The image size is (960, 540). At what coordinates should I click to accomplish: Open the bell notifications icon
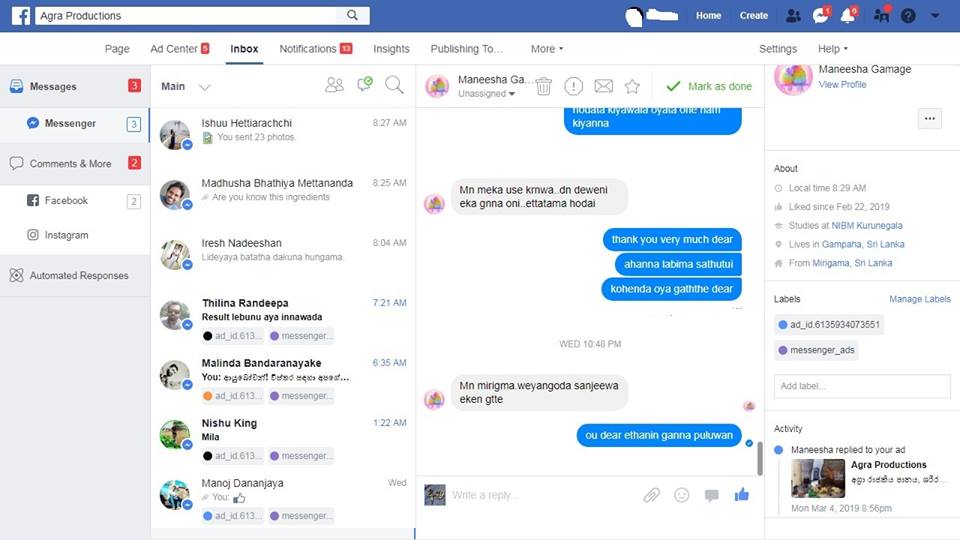pyautogui.click(x=848, y=15)
